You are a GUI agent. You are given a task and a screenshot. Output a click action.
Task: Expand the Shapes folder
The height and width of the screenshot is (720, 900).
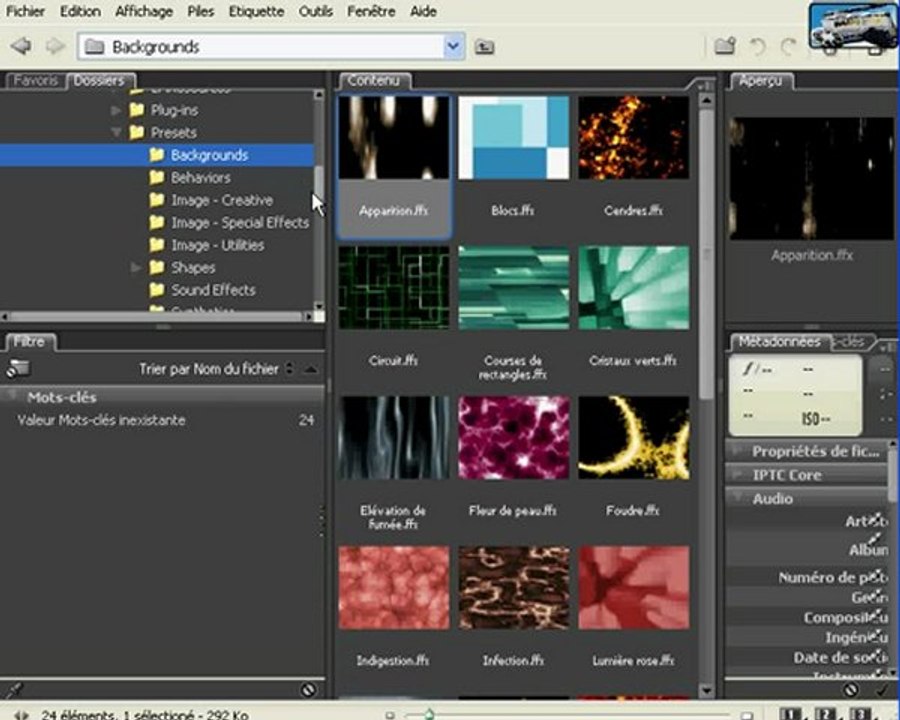point(135,268)
